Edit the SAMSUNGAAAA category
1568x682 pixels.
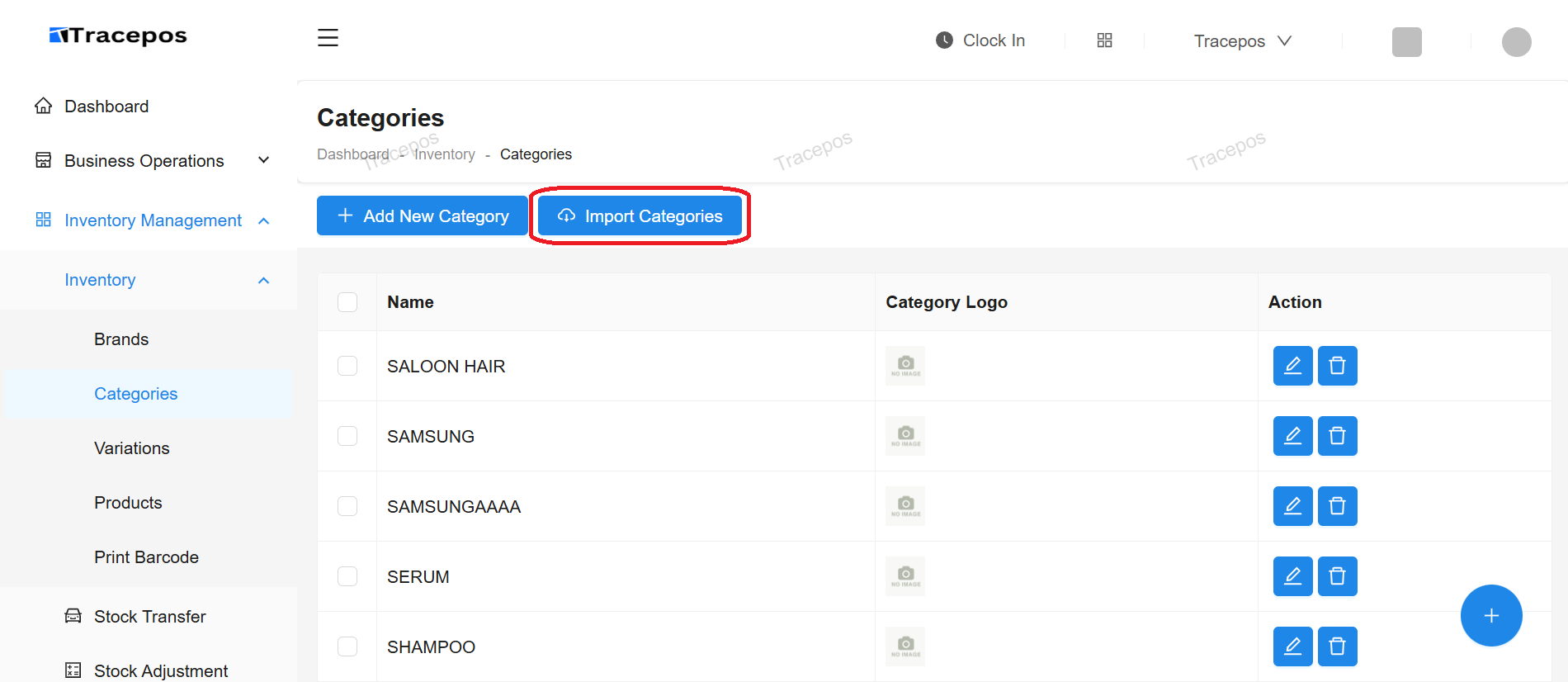1292,506
